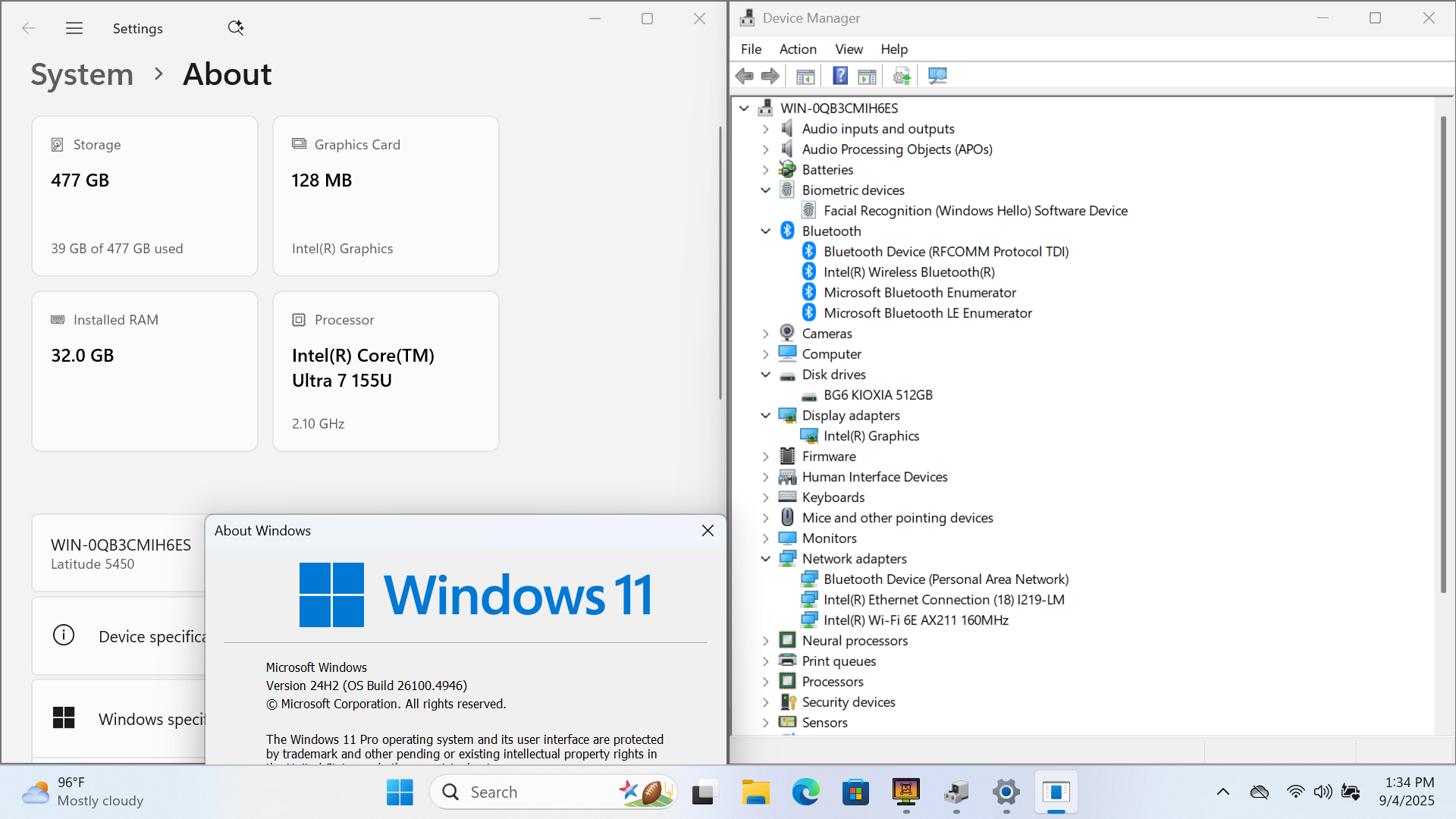Open Microsoft Edge from the taskbar

click(805, 792)
